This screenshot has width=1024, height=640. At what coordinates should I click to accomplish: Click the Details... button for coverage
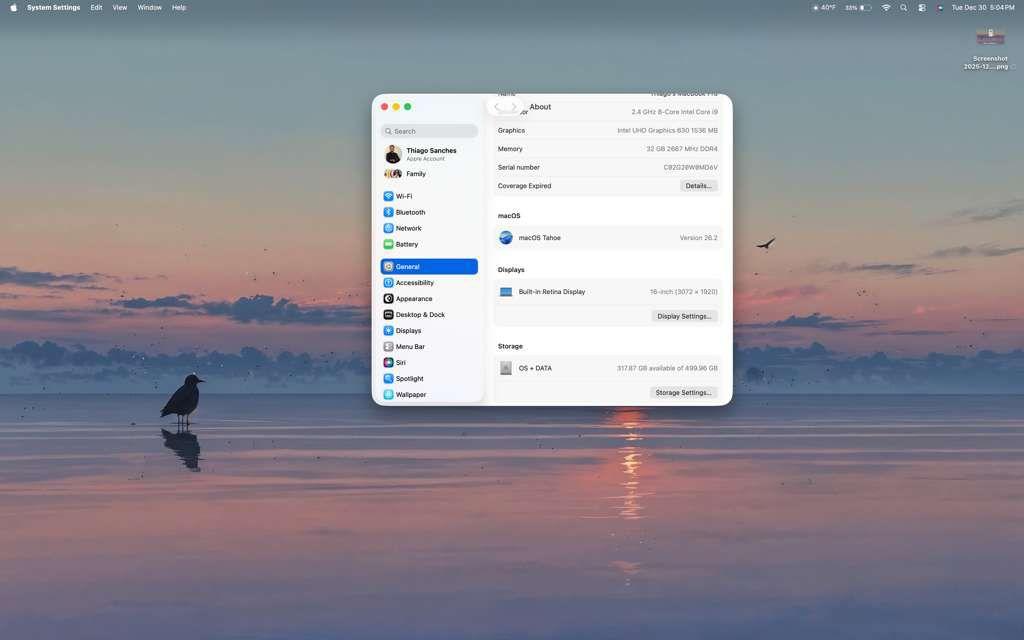(x=698, y=186)
